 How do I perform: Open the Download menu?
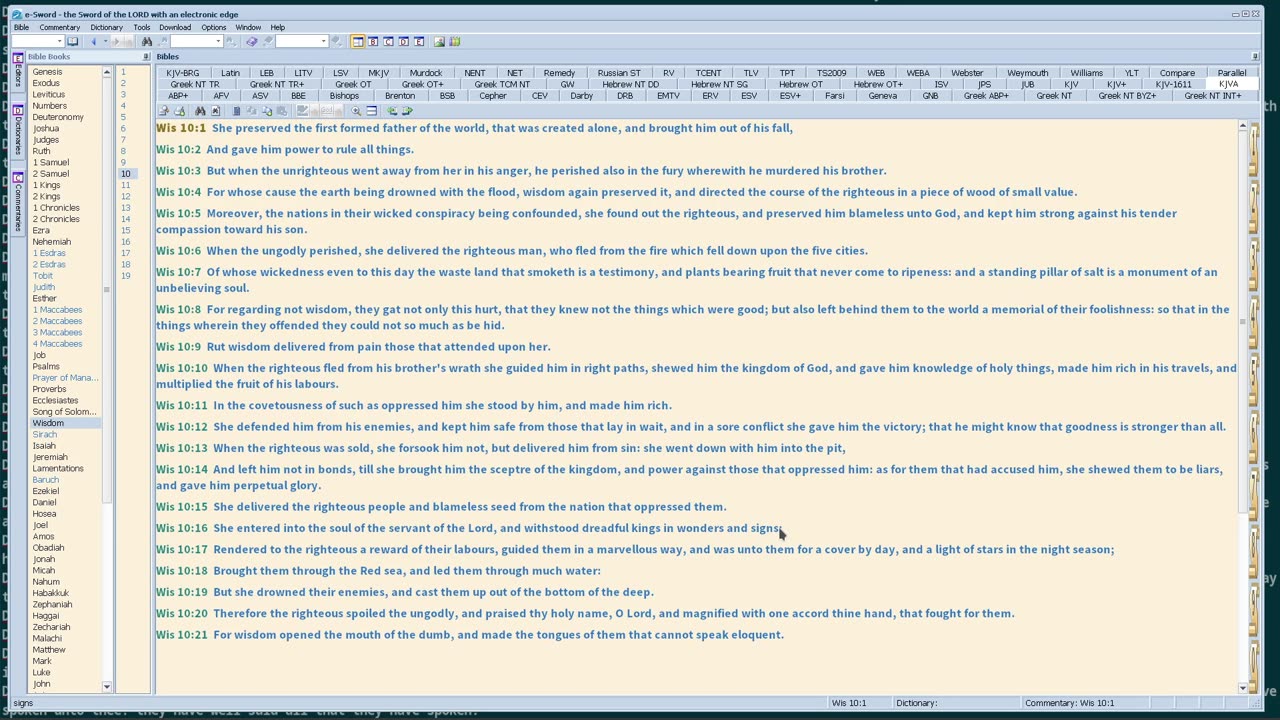(x=175, y=27)
